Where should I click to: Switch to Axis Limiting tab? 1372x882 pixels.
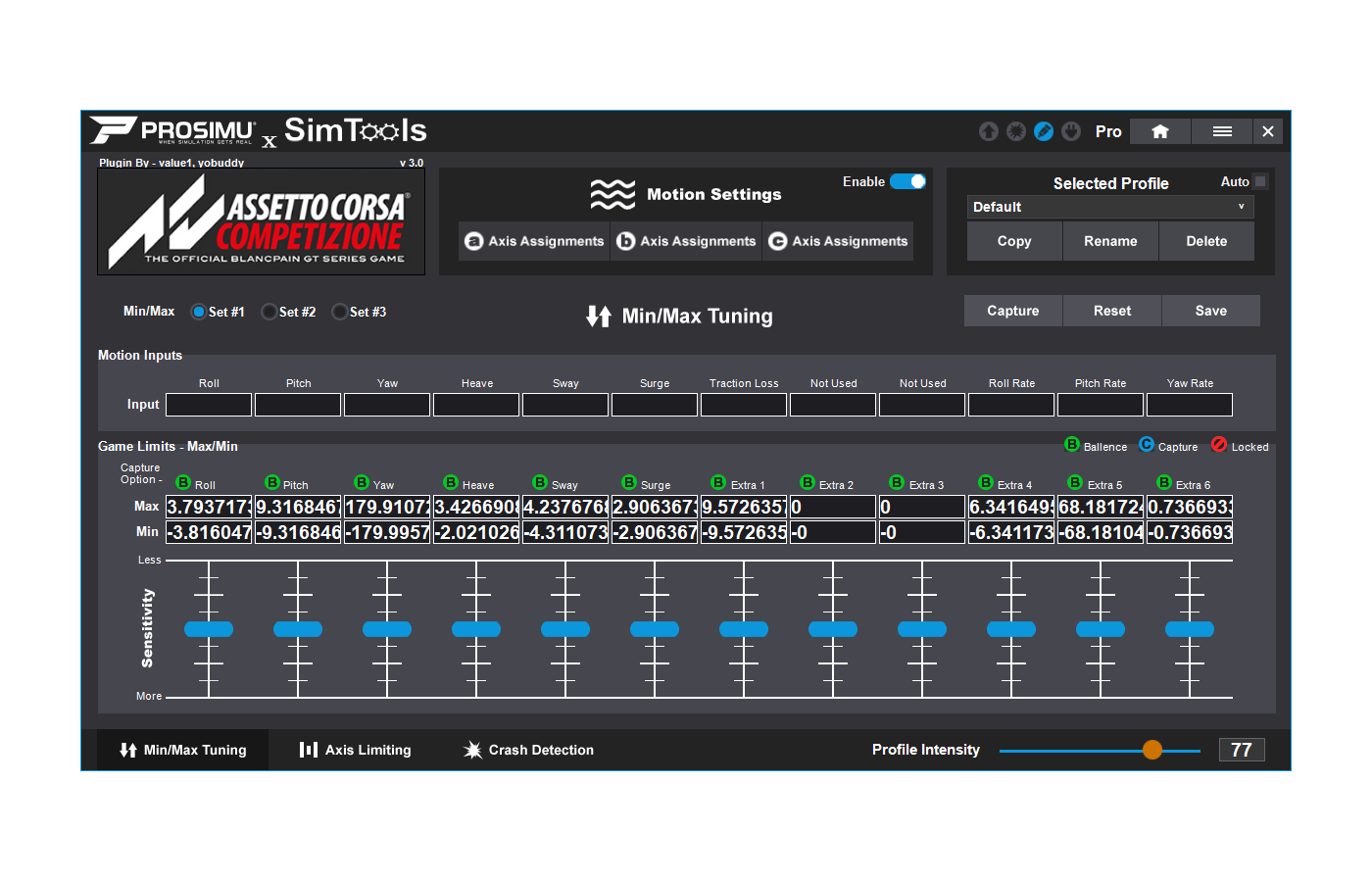tap(355, 750)
